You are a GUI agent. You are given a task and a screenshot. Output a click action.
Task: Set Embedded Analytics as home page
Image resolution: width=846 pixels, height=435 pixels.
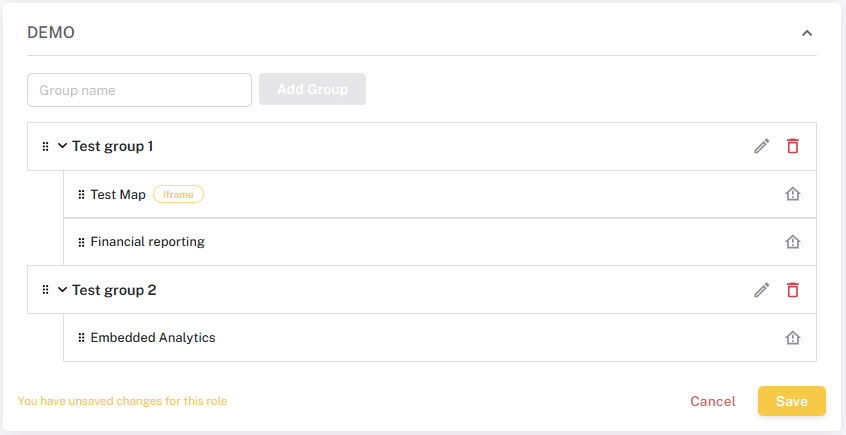[793, 338]
